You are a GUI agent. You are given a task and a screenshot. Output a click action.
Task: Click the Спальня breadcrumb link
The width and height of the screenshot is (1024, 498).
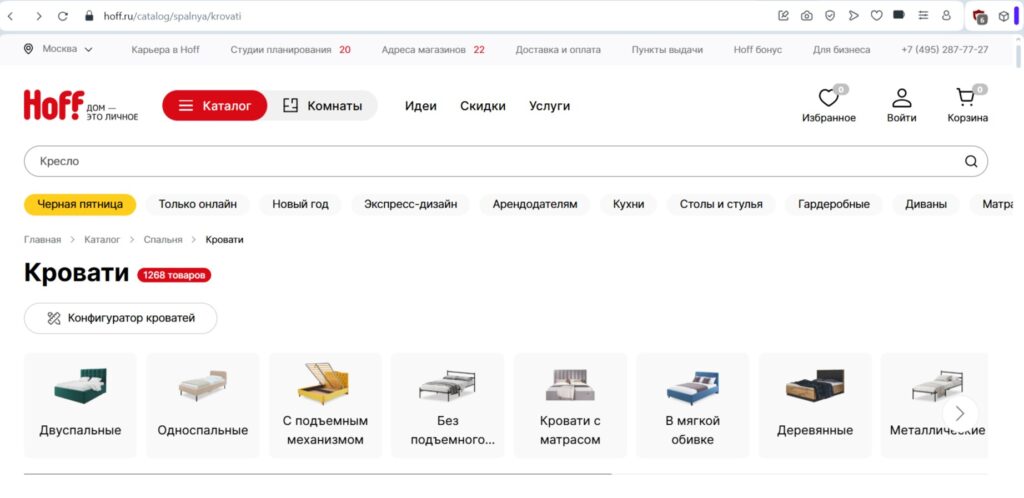click(163, 240)
